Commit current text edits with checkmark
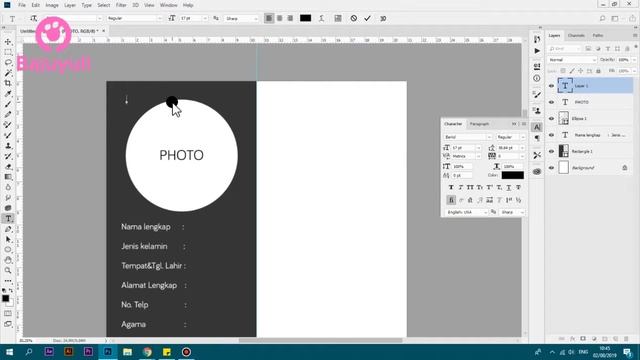The height and width of the screenshot is (360, 640). tap(367, 18)
